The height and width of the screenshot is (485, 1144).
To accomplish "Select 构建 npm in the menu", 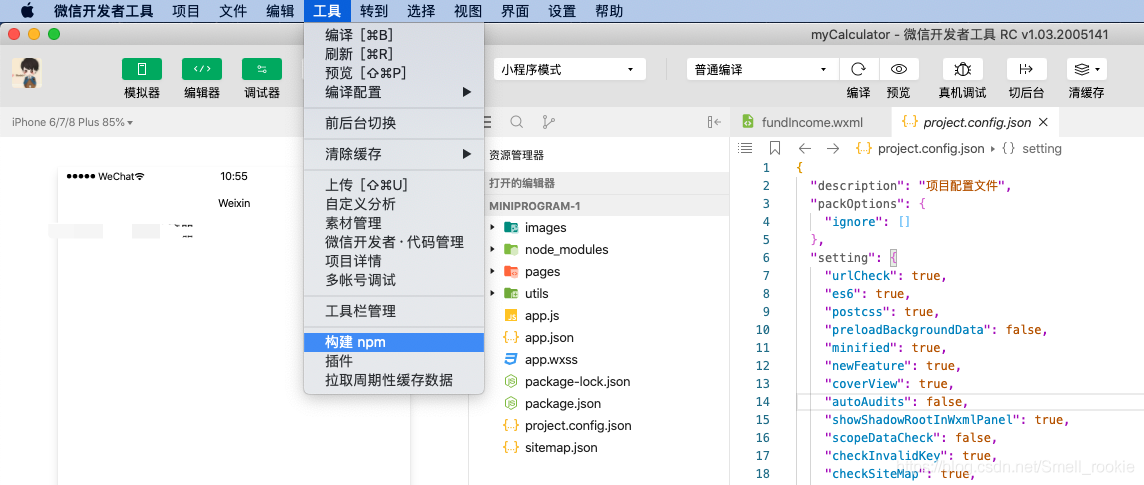I will pos(394,342).
